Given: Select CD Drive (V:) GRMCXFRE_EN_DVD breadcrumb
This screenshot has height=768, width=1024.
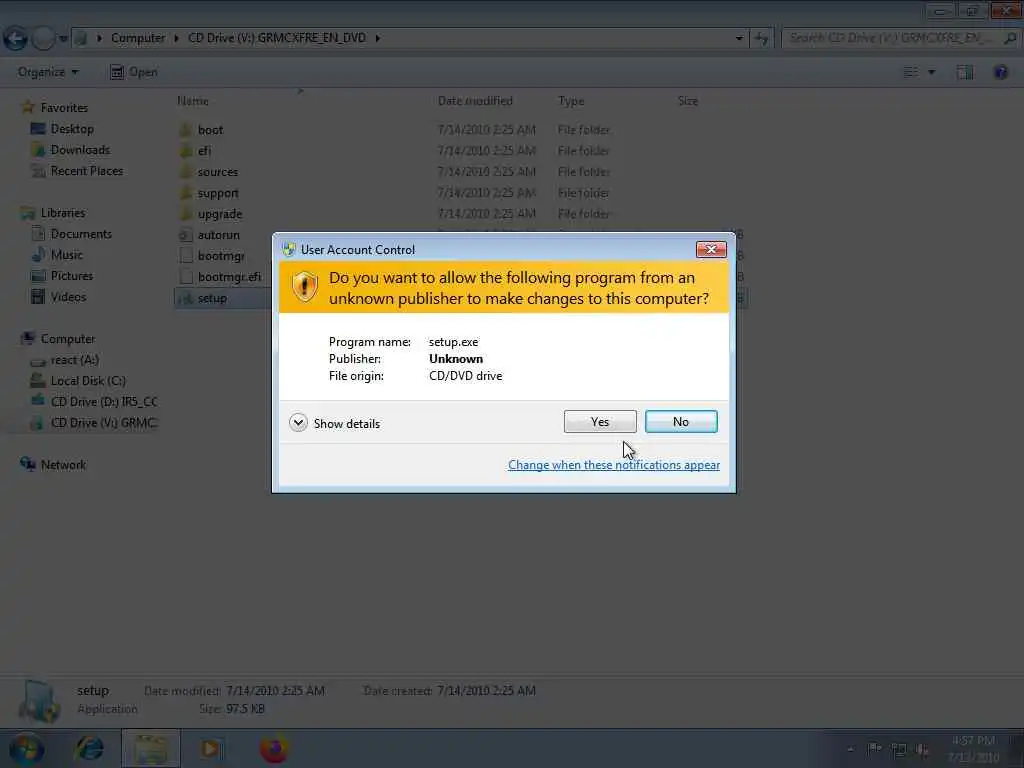Looking at the screenshot, I should coord(277,38).
